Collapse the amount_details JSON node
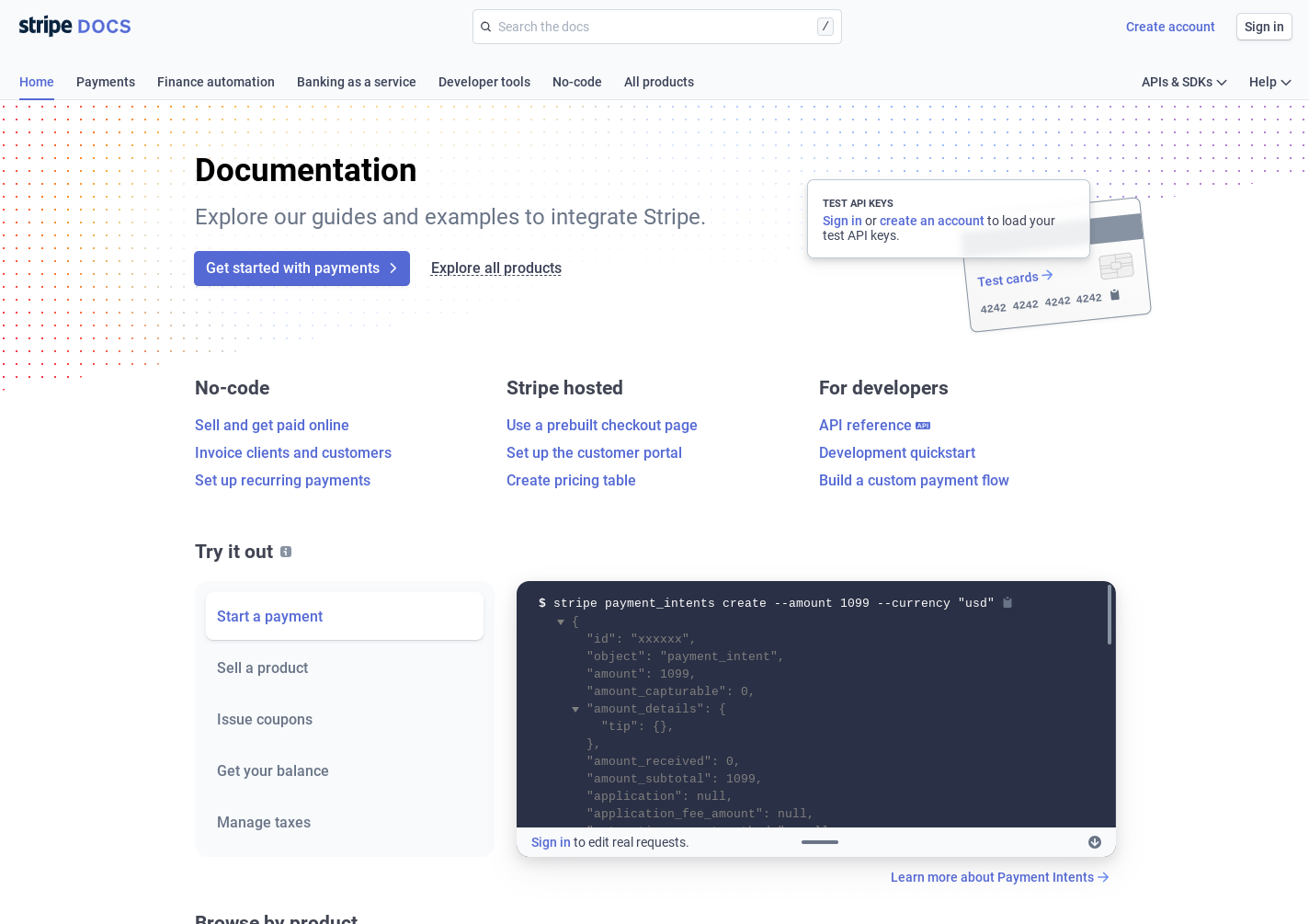The image size is (1309, 924). tap(575, 710)
